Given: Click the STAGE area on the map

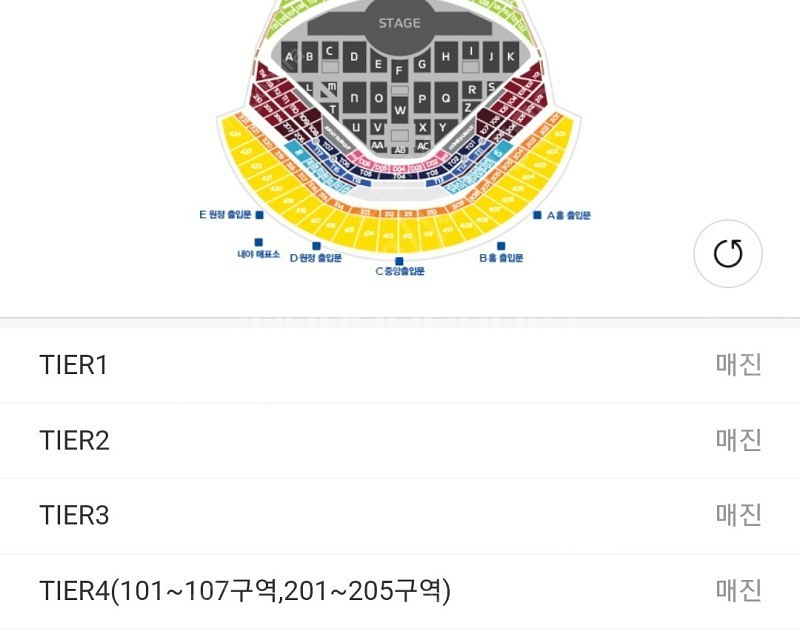Looking at the screenshot, I should click(x=399, y=23).
